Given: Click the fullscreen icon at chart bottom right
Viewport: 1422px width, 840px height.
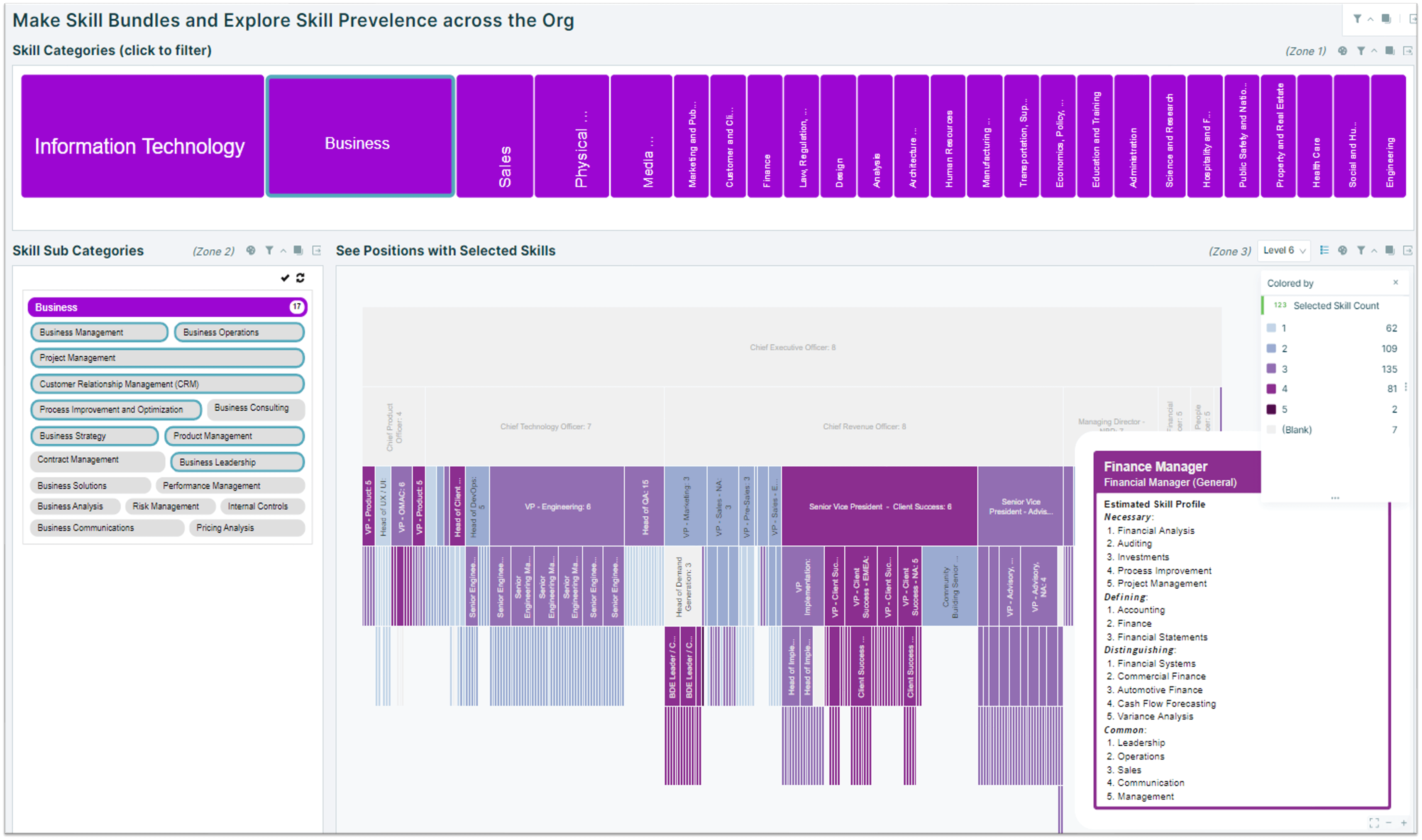Looking at the screenshot, I should coord(1374,823).
